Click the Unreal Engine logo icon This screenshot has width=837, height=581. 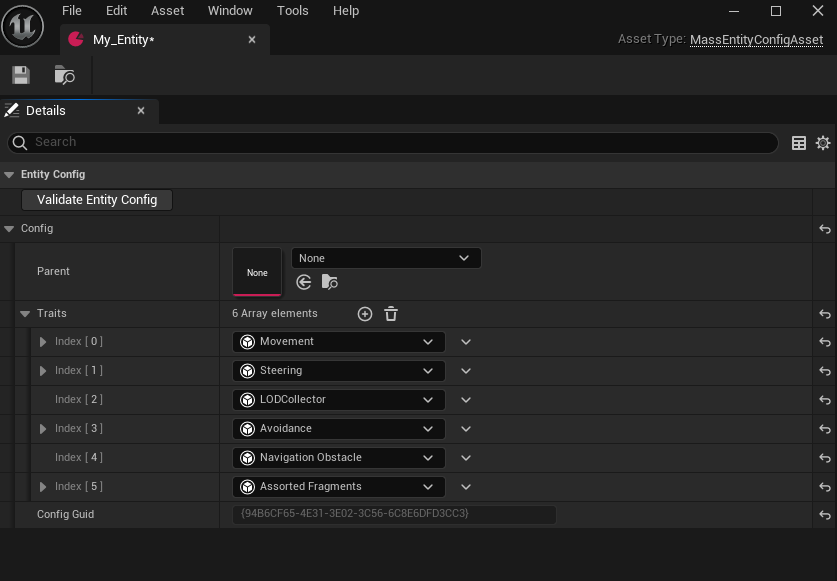click(x=22, y=27)
